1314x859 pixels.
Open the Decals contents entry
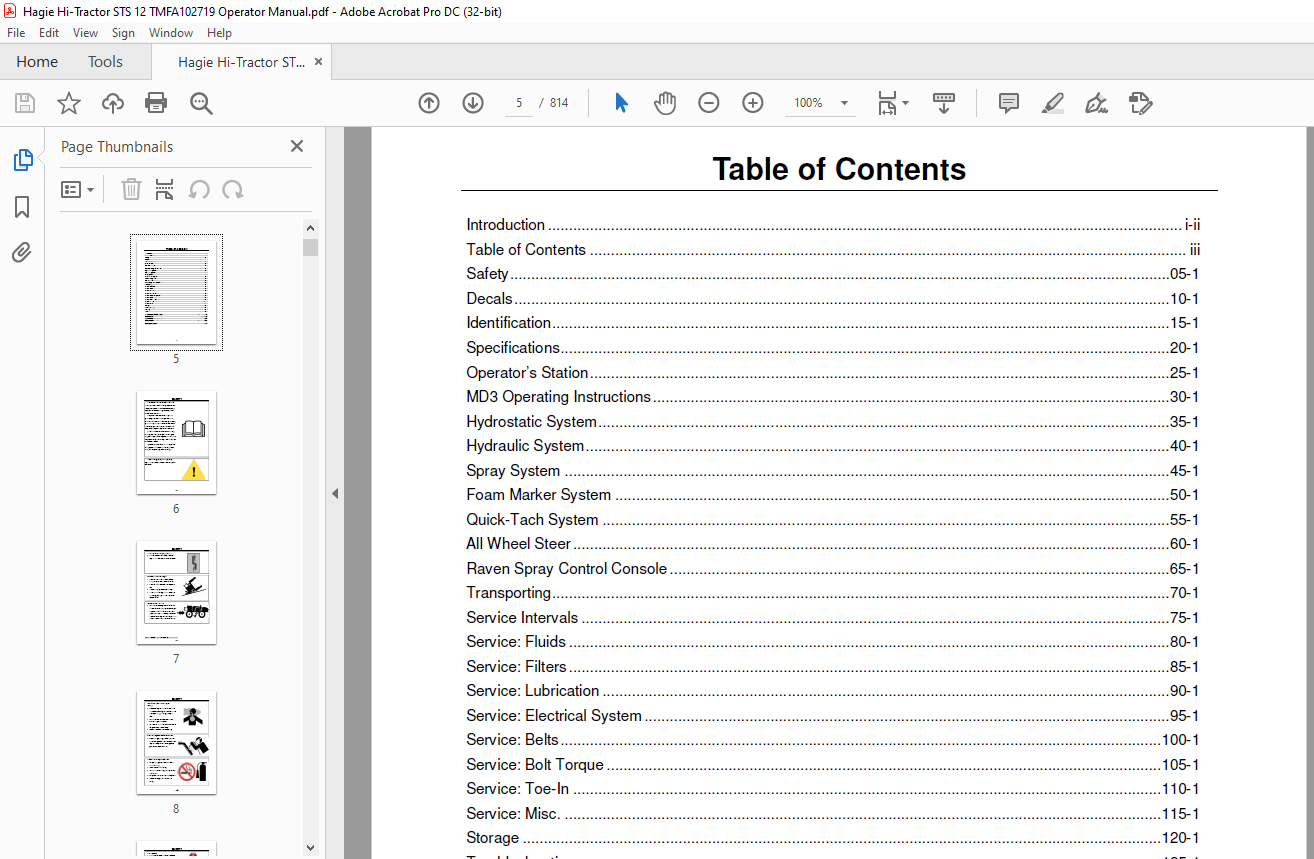832,298
